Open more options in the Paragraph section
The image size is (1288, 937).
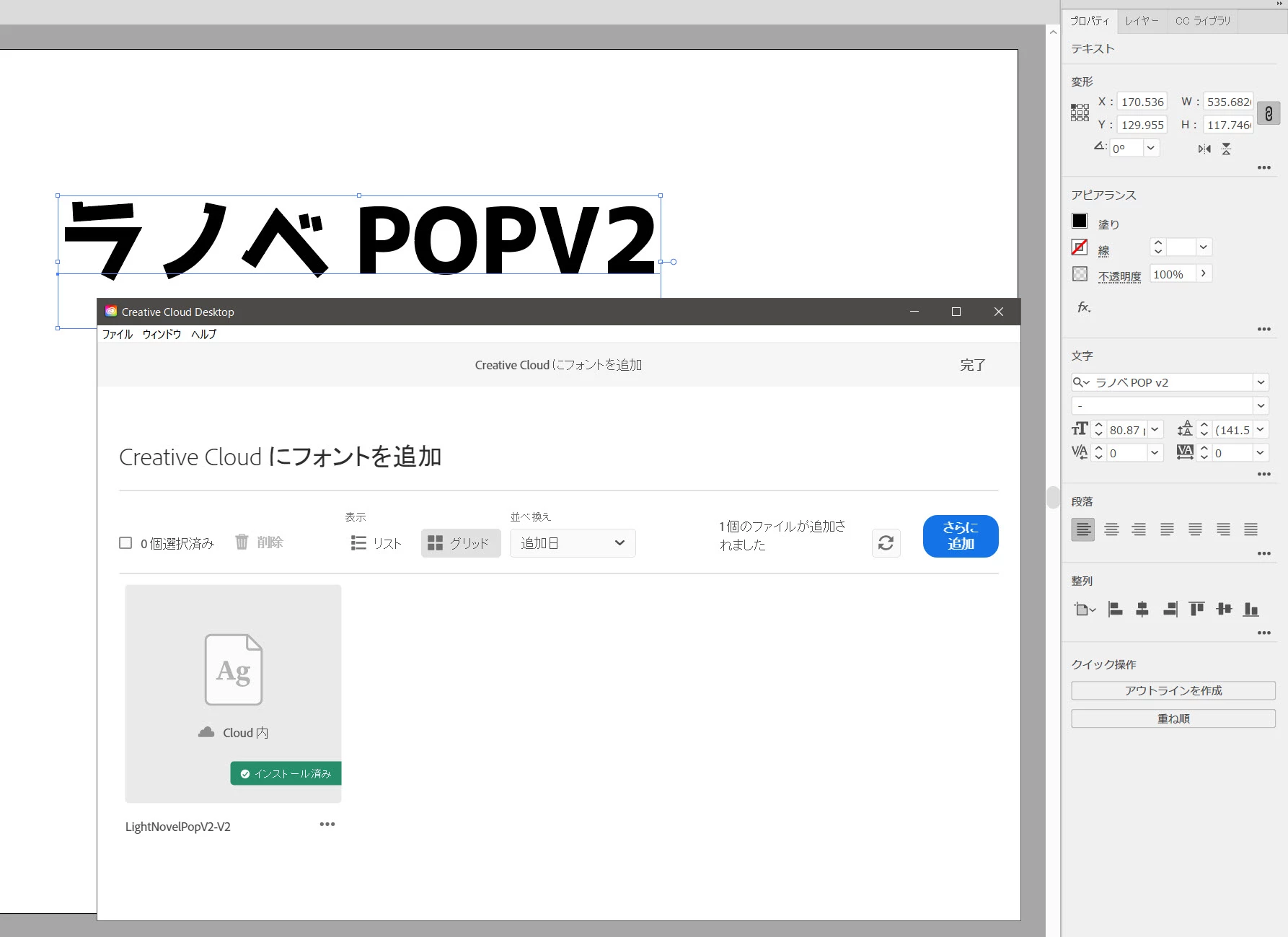1264,553
